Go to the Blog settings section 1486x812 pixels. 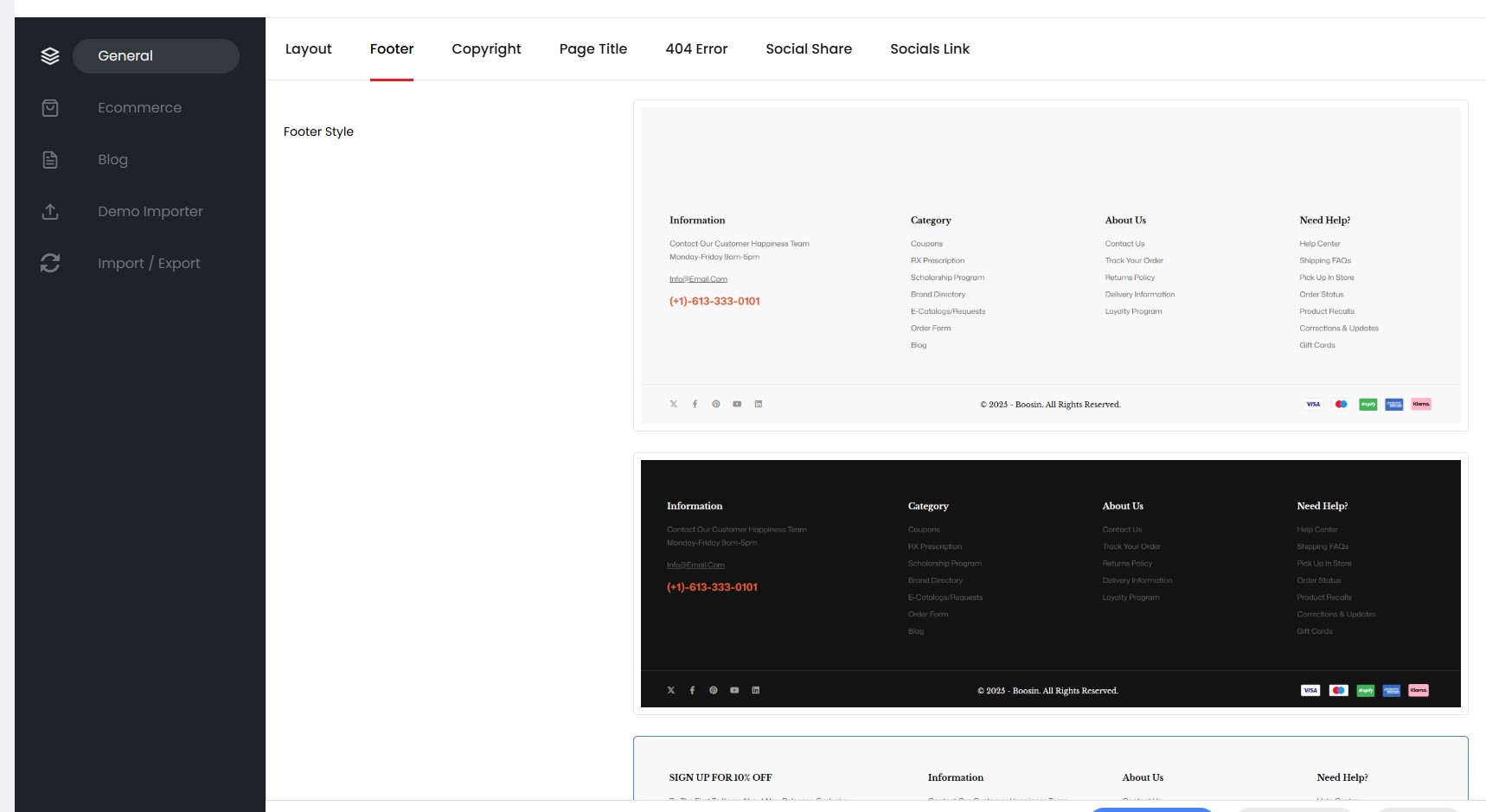[x=112, y=160]
